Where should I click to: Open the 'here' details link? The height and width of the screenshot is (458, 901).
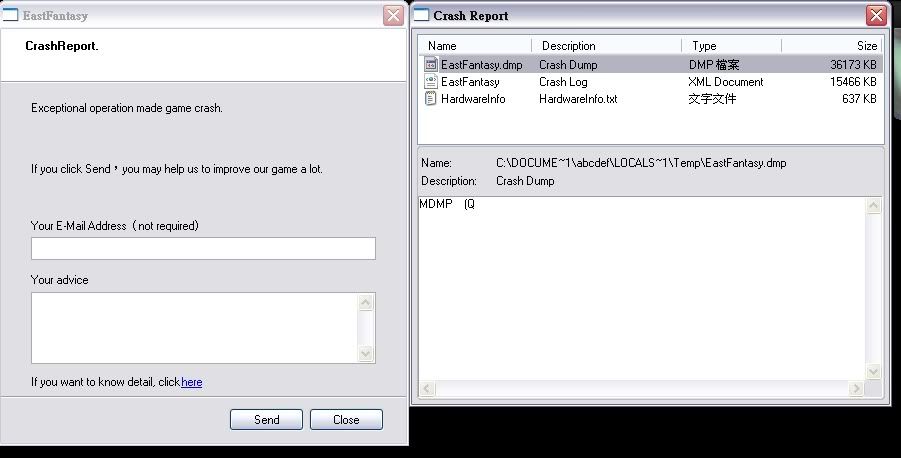tap(192, 382)
